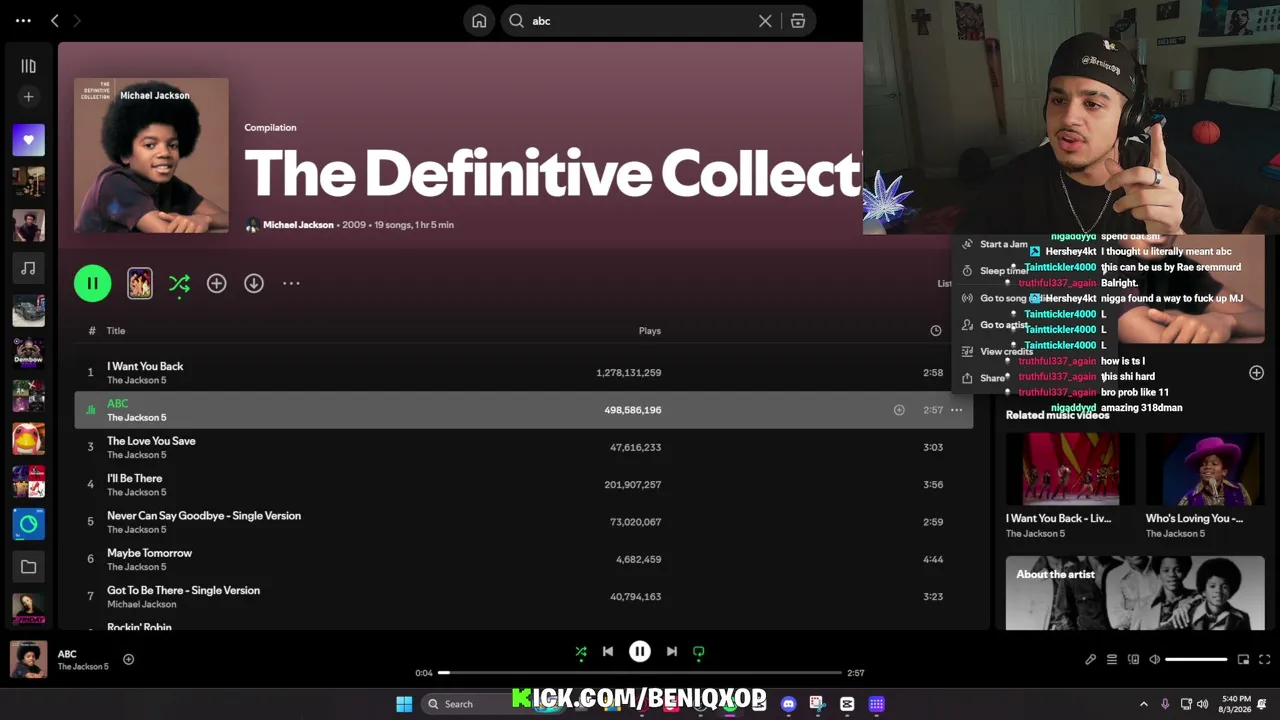Open the play queue
The image size is (1280, 720).
click(x=1112, y=660)
